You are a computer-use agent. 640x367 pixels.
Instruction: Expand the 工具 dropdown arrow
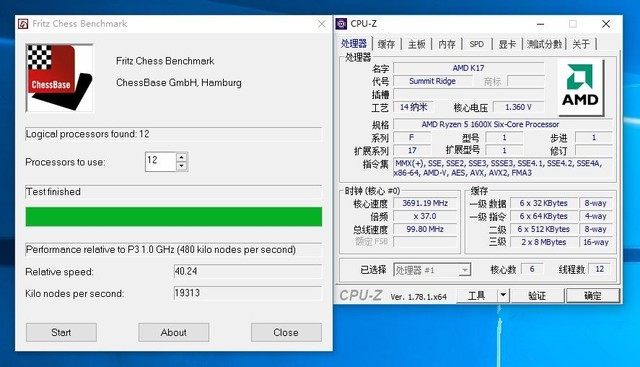tap(503, 296)
